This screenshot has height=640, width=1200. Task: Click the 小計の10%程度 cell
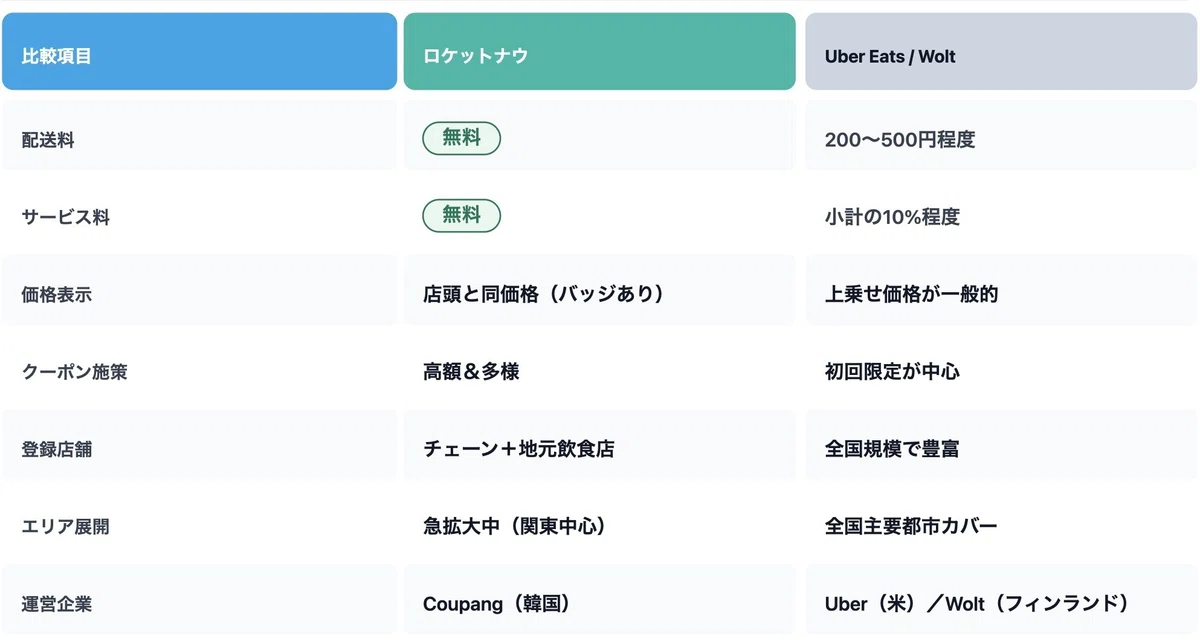[1001, 216]
